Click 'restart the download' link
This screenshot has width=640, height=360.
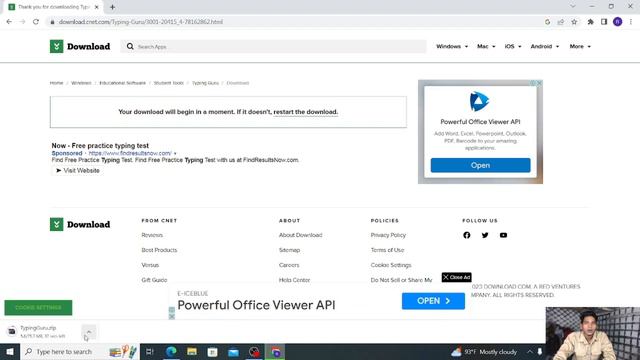(305, 112)
